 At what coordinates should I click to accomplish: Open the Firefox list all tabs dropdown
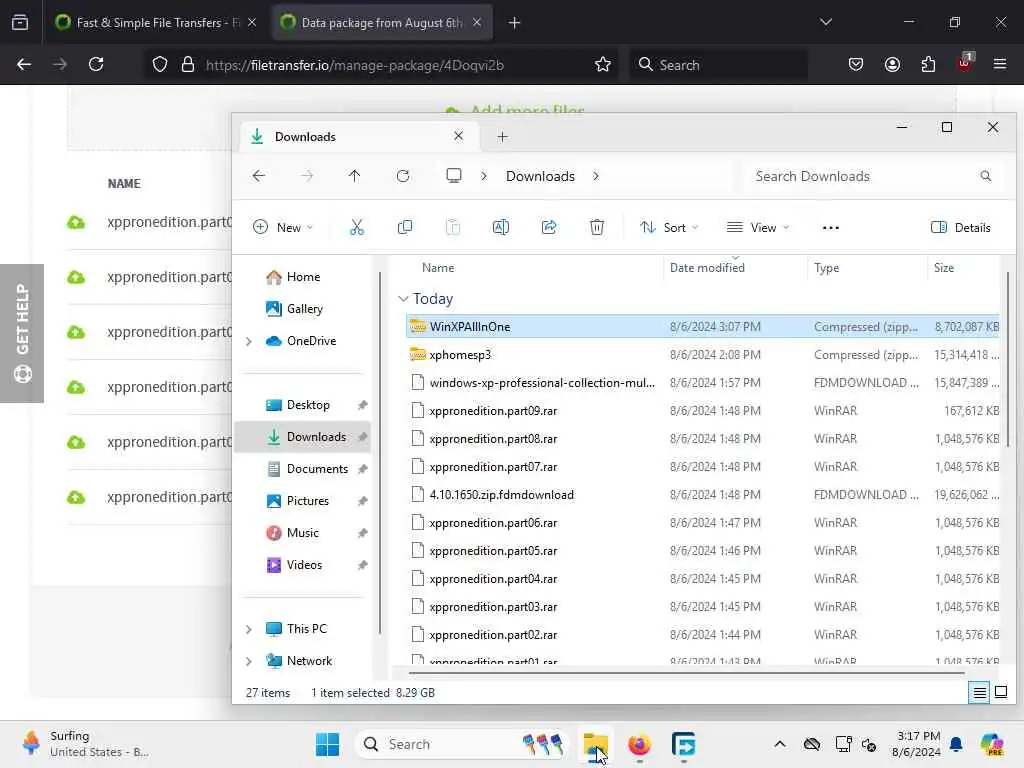click(825, 22)
